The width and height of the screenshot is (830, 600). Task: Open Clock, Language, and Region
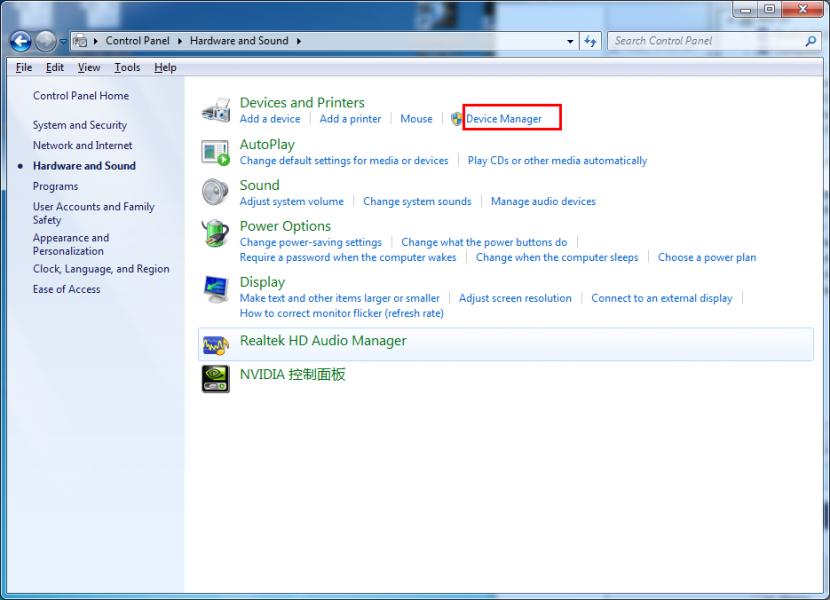click(101, 269)
